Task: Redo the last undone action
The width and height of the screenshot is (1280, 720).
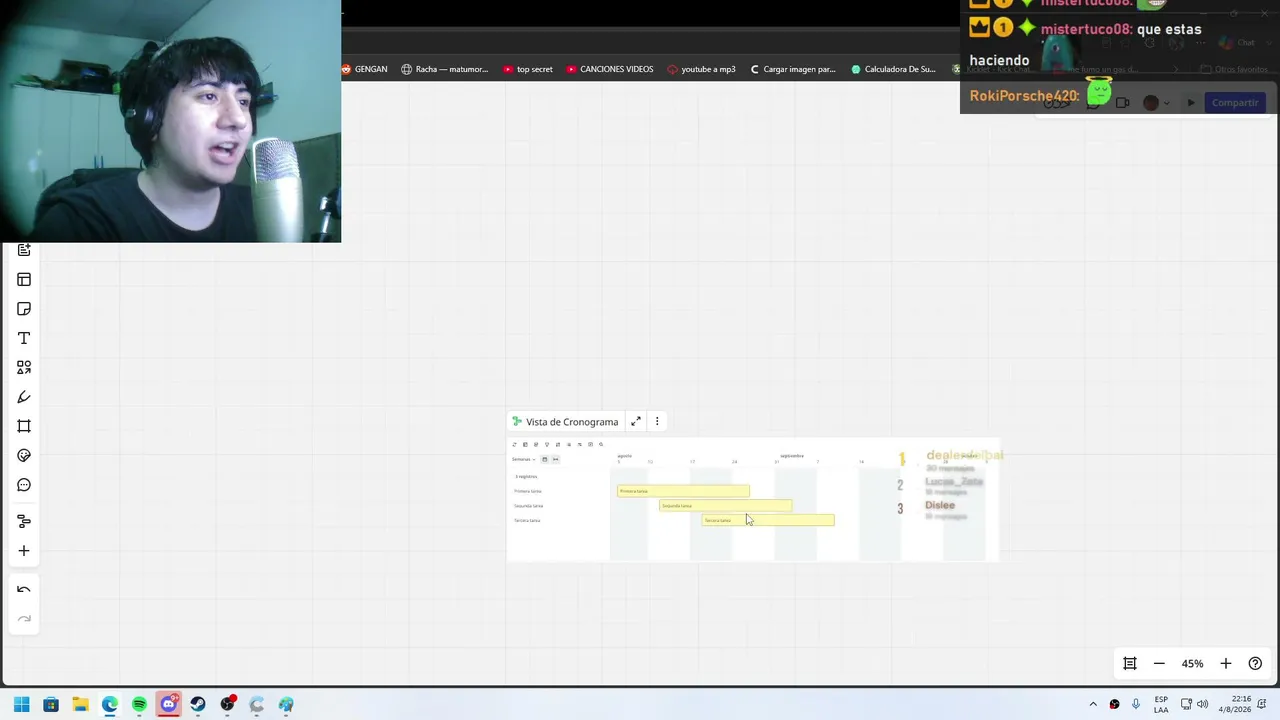Action: pos(24,619)
